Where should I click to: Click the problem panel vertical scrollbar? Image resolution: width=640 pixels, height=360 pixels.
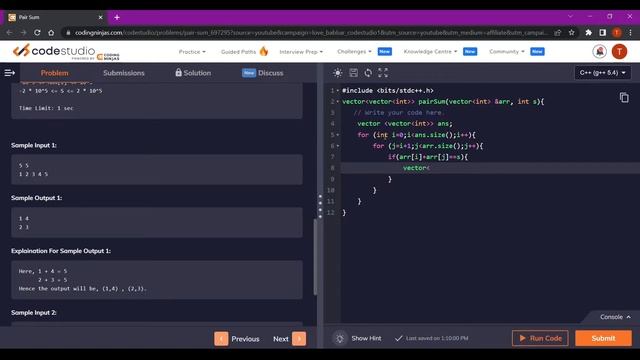click(315, 257)
